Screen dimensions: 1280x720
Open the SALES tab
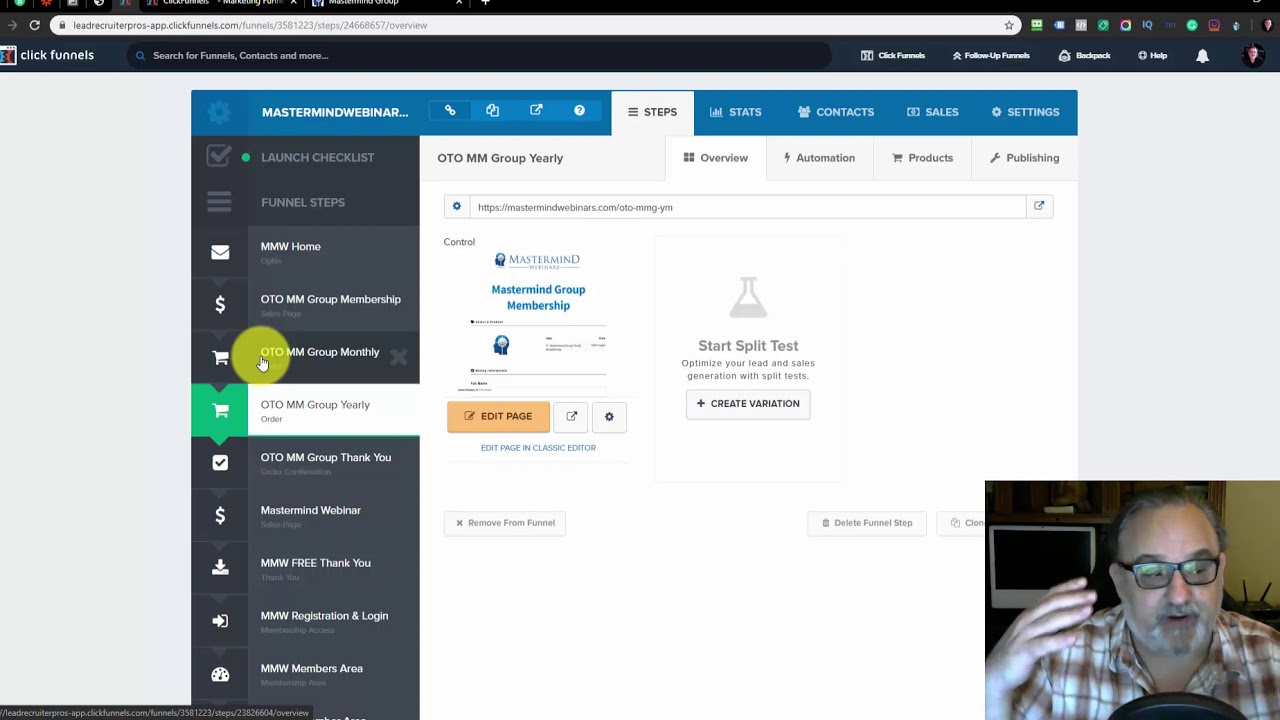(933, 112)
